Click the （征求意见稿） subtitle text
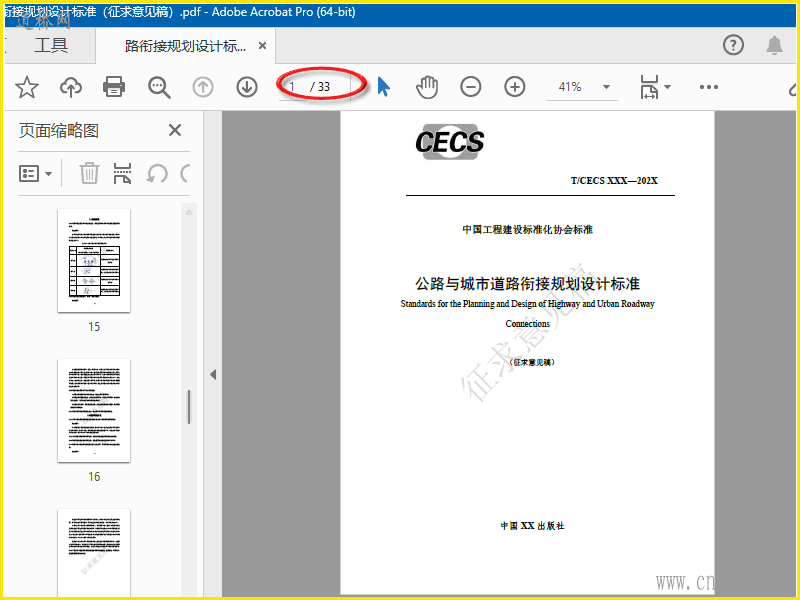This screenshot has width=800, height=600. (532, 362)
